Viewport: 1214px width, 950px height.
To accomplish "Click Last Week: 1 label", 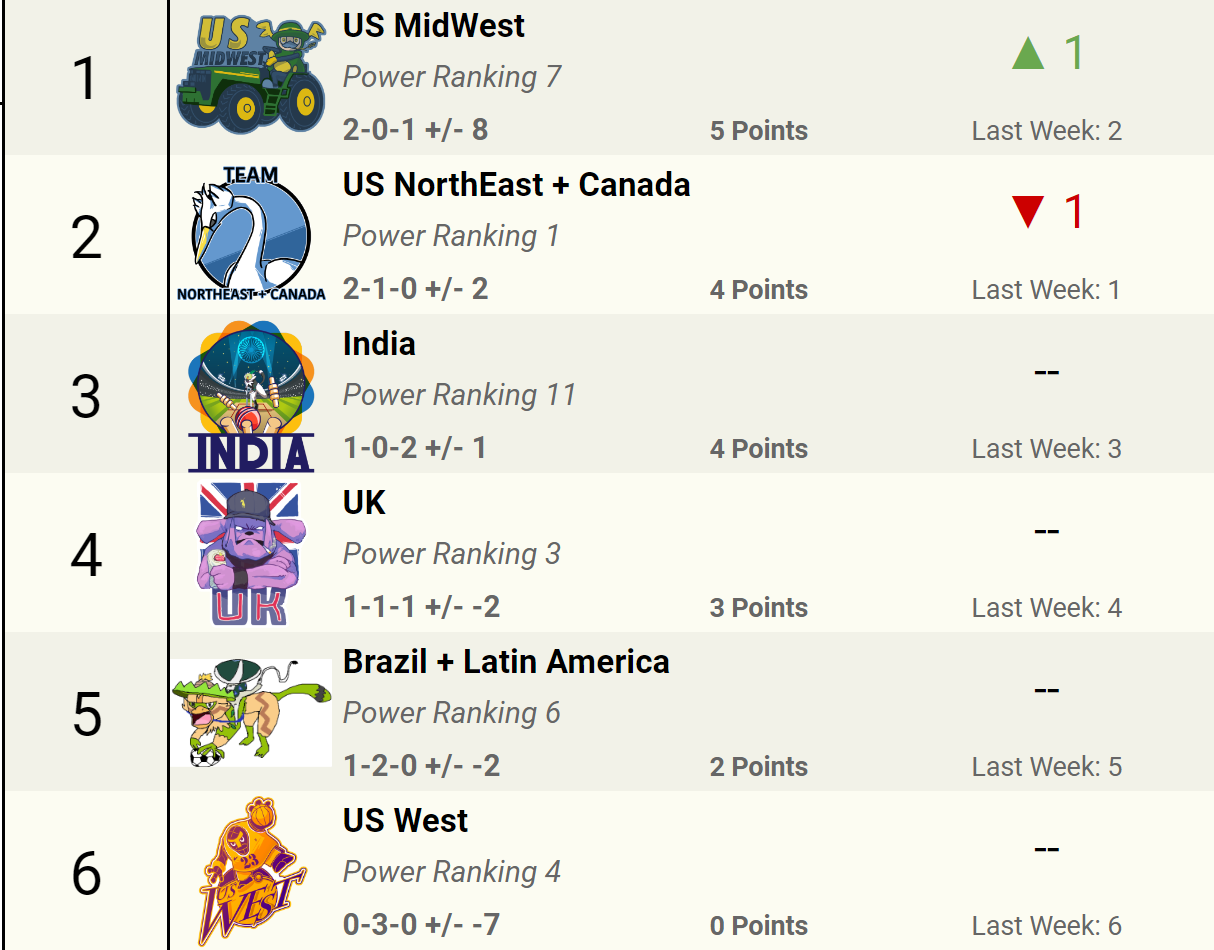I will (x=1046, y=290).
